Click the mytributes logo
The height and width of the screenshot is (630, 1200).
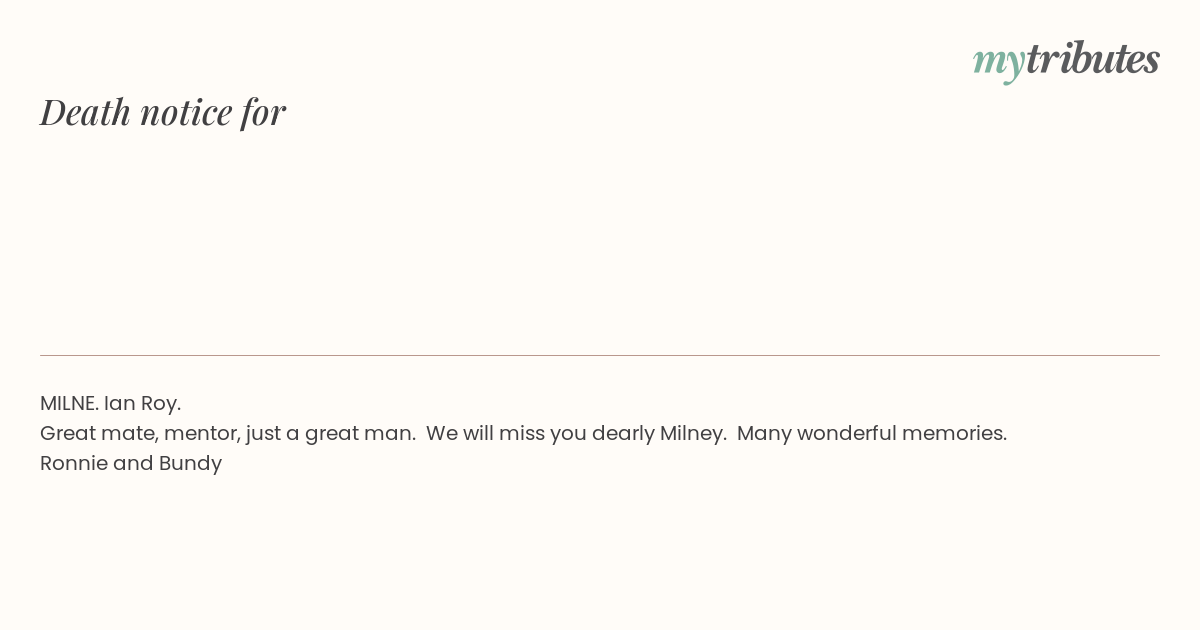pyautogui.click(x=1066, y=61)
